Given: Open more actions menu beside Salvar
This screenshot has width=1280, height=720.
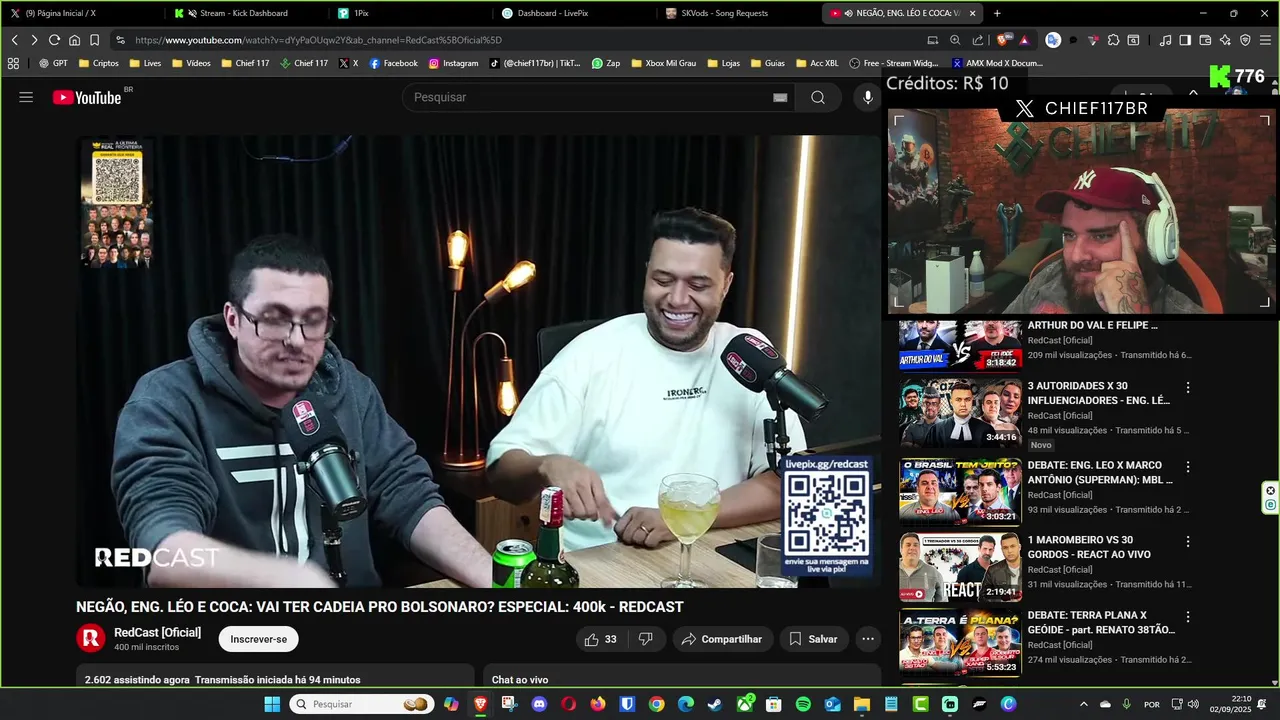Looking at the screenshot, I should [x=868, y=639].
